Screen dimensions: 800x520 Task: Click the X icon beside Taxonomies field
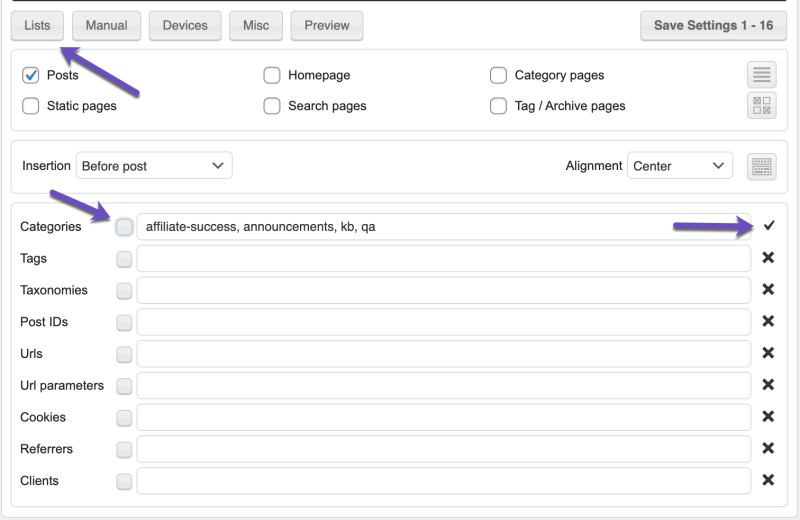pos(768,290)
